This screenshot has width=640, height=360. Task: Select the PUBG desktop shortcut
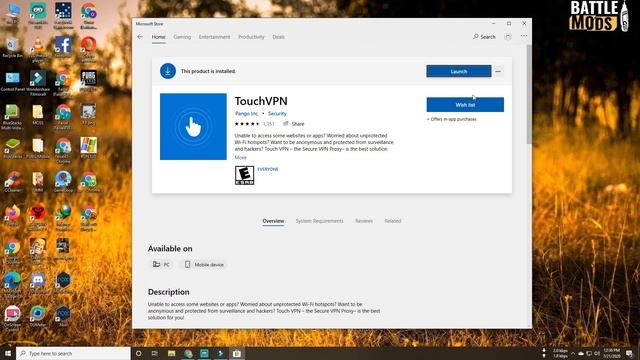[x=88, y=81]
